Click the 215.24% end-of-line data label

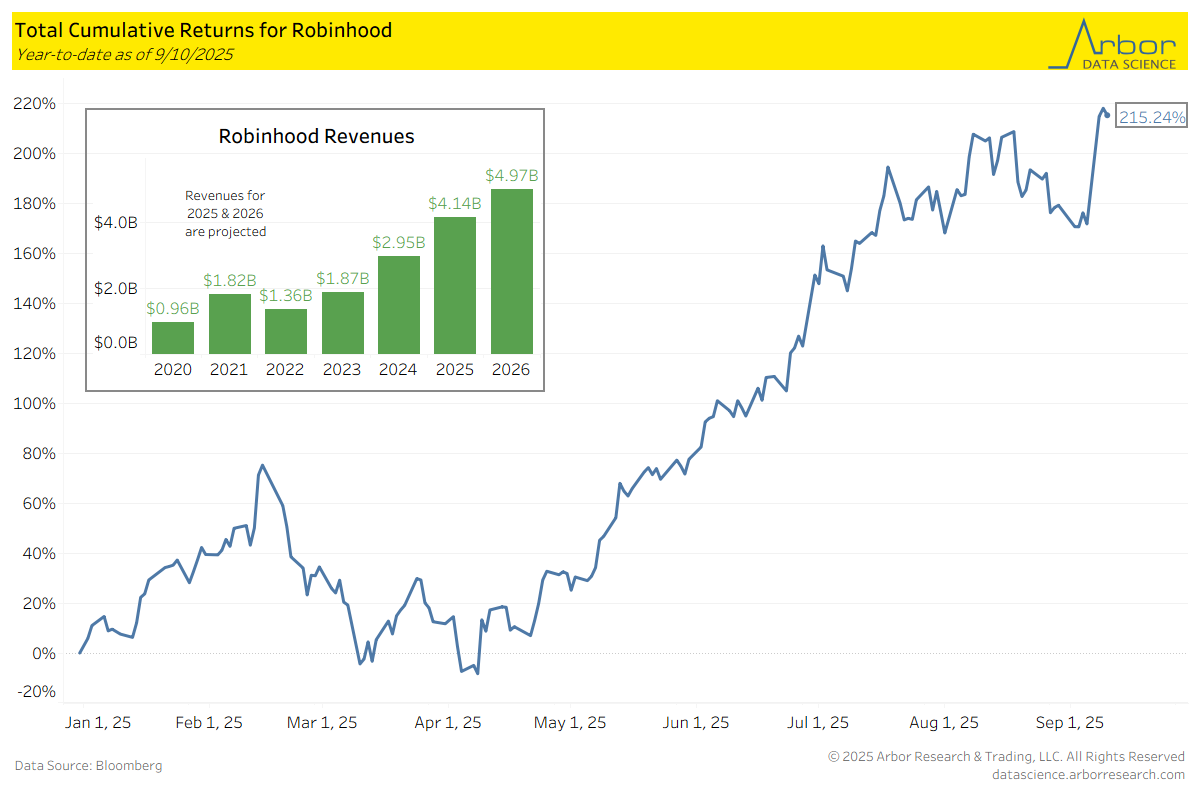(1152, 117)
